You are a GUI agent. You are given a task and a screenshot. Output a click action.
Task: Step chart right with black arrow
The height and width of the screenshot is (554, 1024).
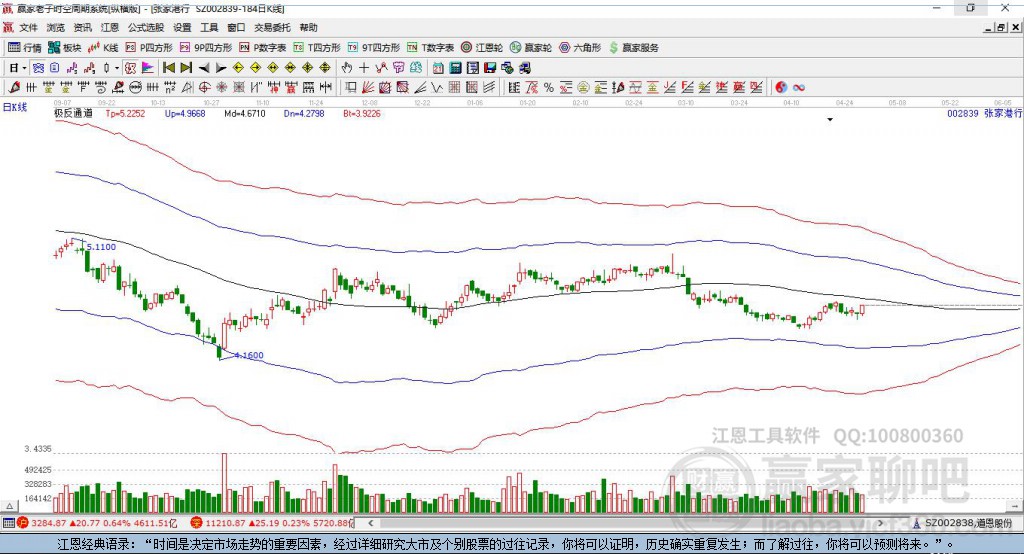(221, 68)
